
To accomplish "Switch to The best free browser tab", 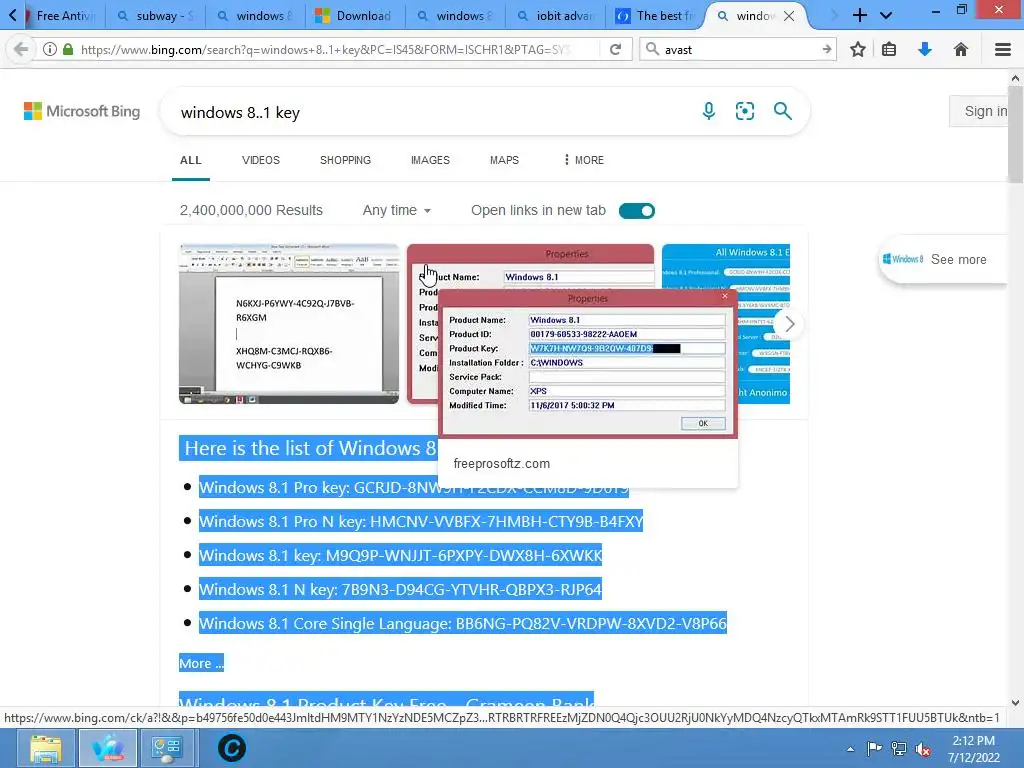I will [x=655, y=16].
